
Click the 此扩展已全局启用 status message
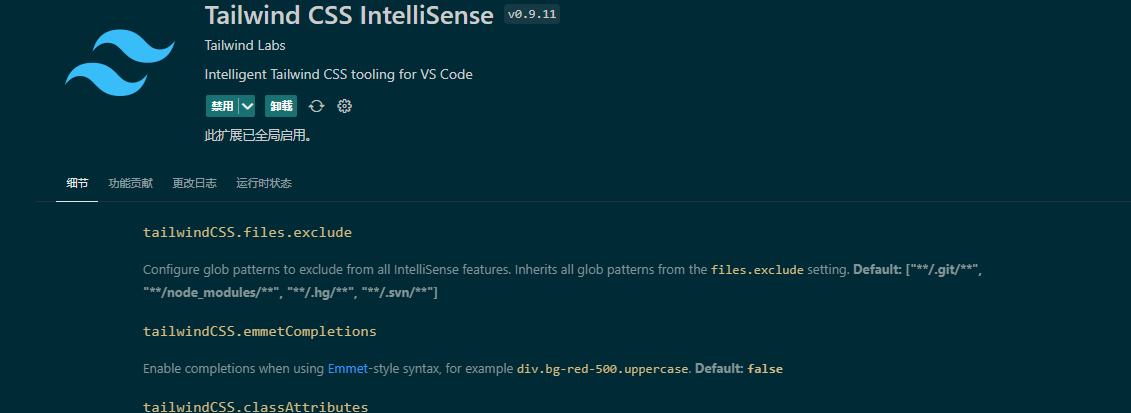pyautogui.click(x=258, y=135)
